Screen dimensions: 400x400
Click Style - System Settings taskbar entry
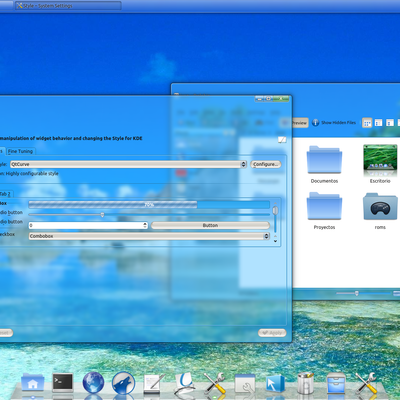68,6
